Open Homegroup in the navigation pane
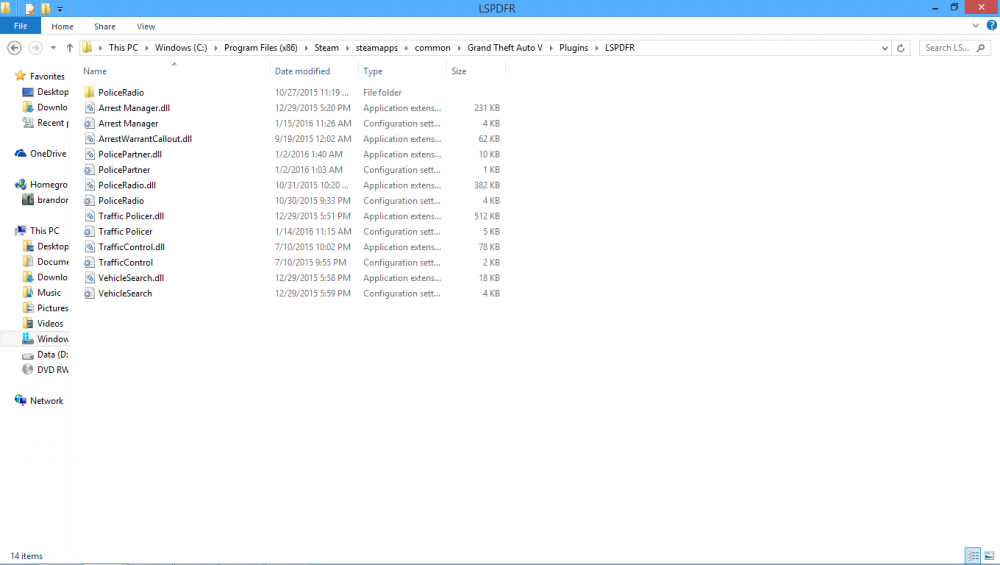 pyautogui.click(x=41, y=184)
